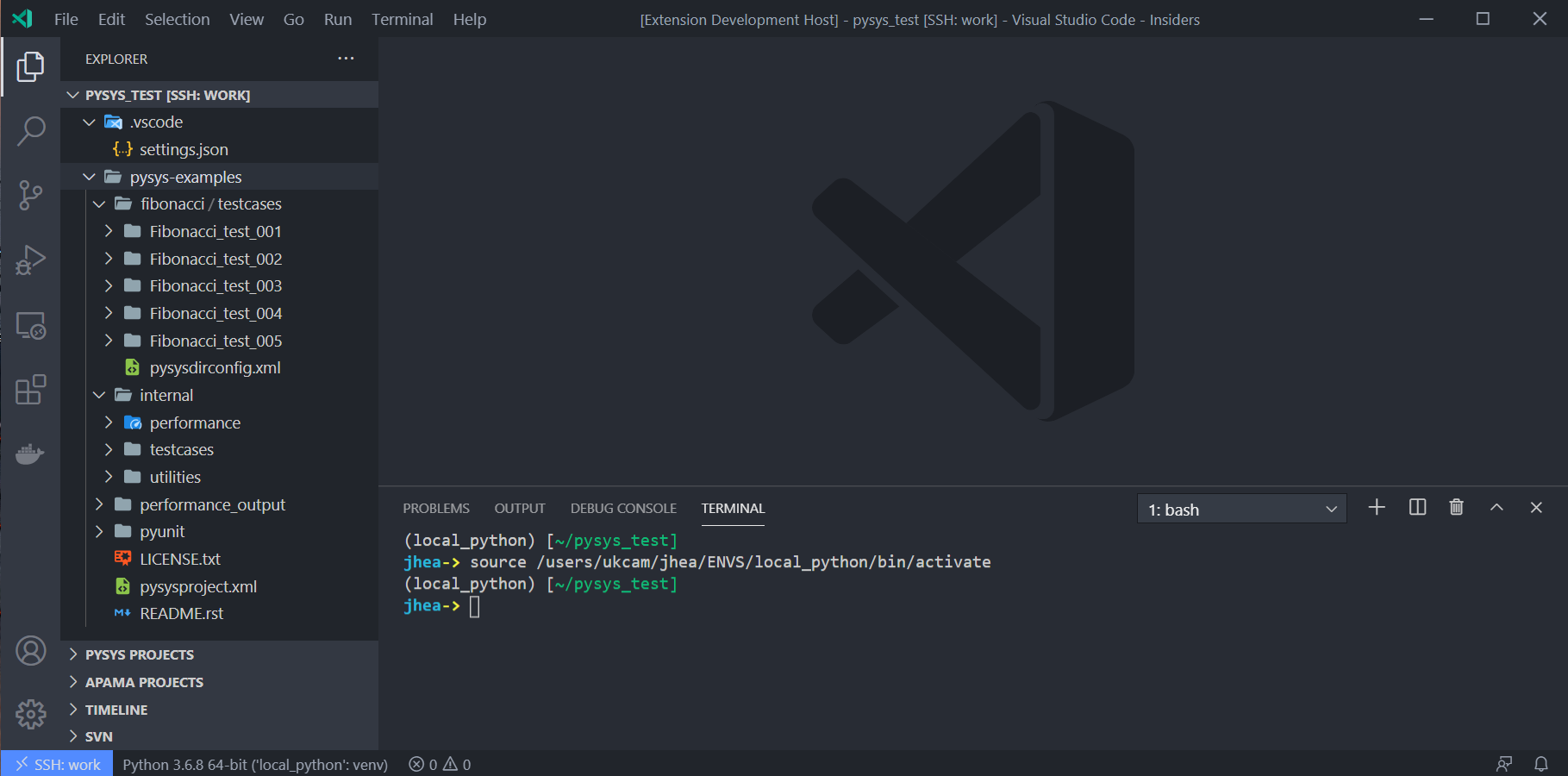Open the Help menu
Viewport: 1568px width, 776px height.
(x=470, y=19)
